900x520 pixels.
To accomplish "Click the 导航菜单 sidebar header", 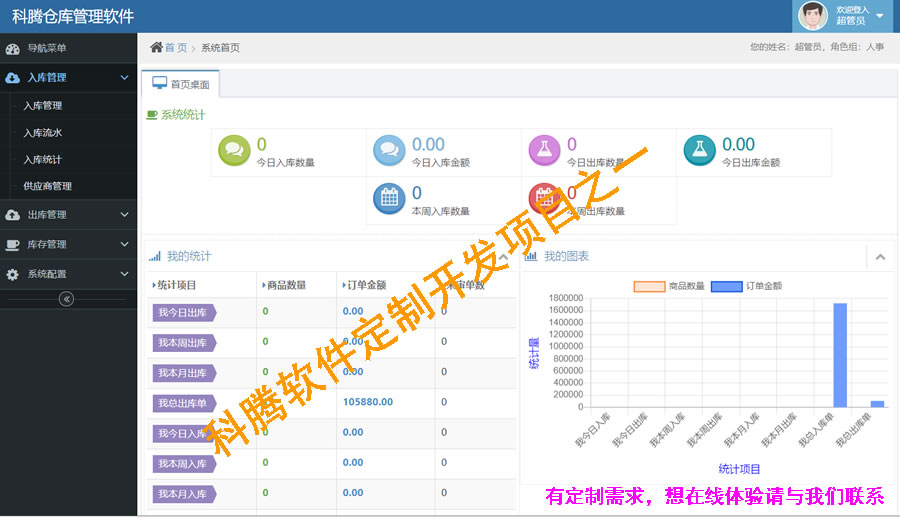I will coord(68,48).
